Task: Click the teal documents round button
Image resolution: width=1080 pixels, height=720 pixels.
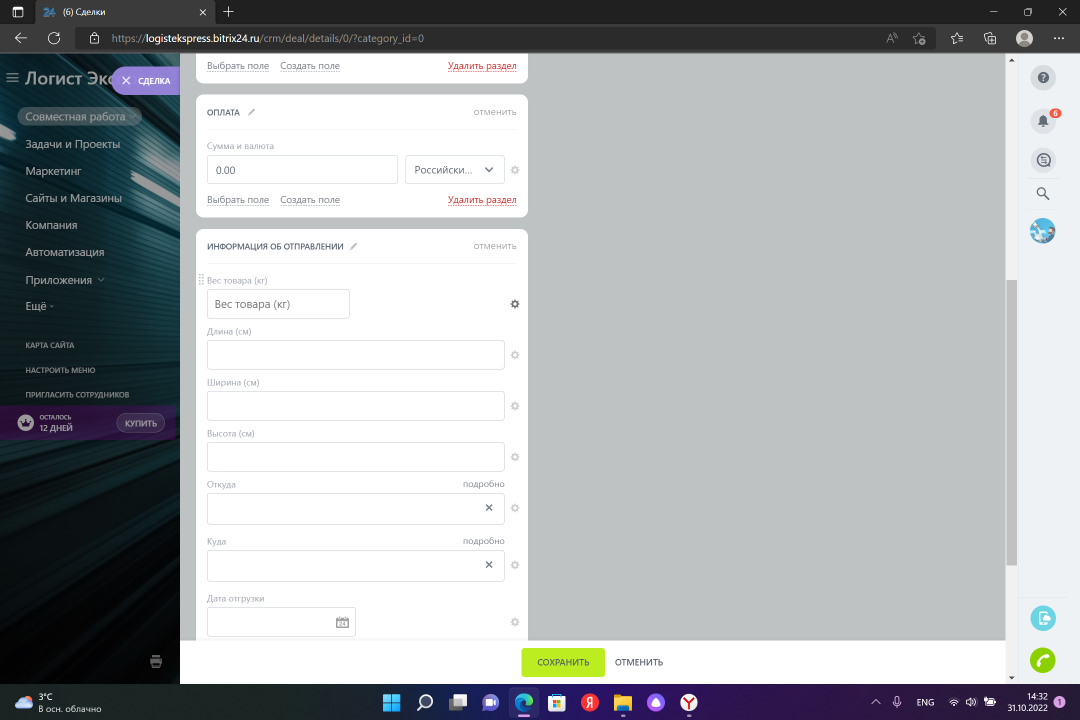Action: (1043, 618)
